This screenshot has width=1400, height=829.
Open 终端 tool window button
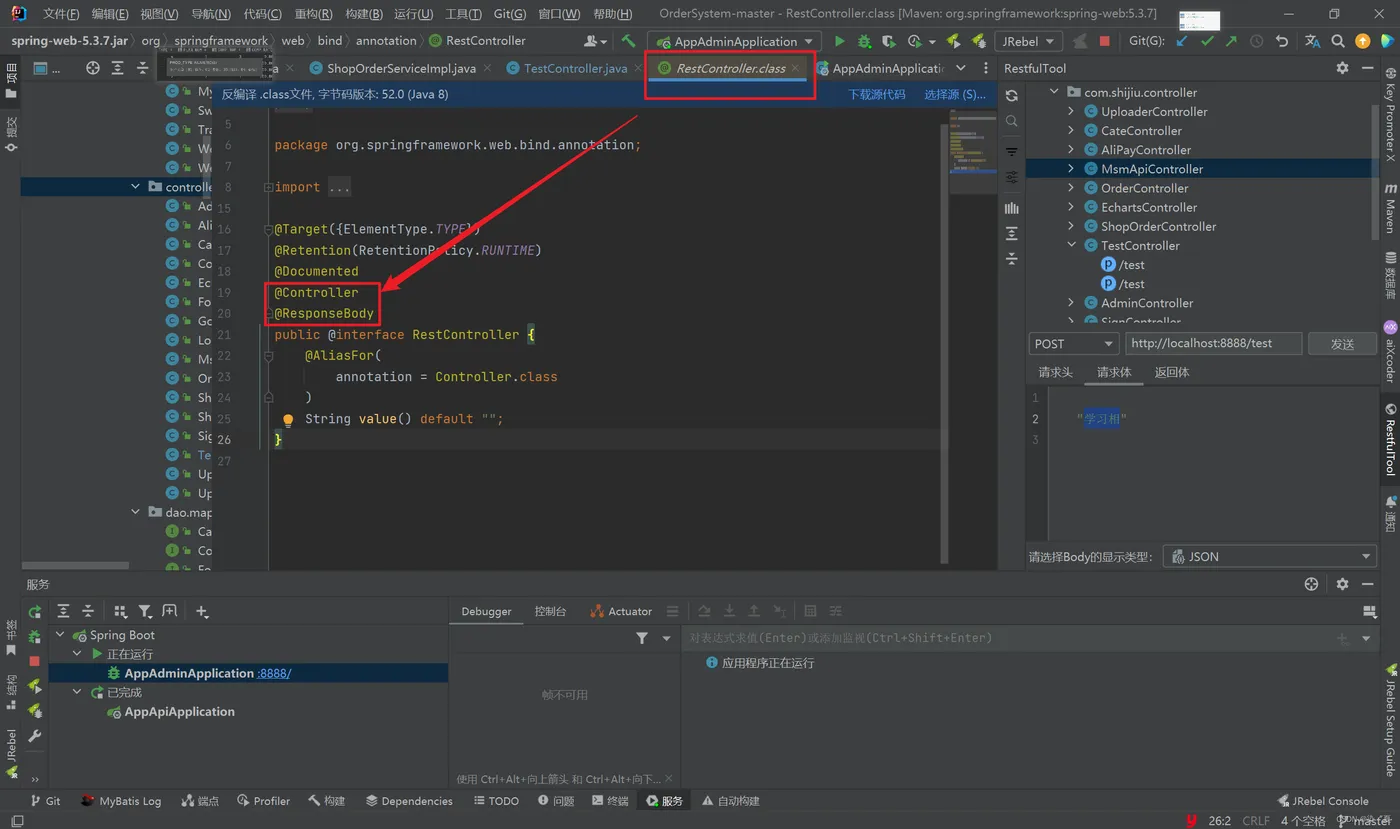[x=610, y=801]
